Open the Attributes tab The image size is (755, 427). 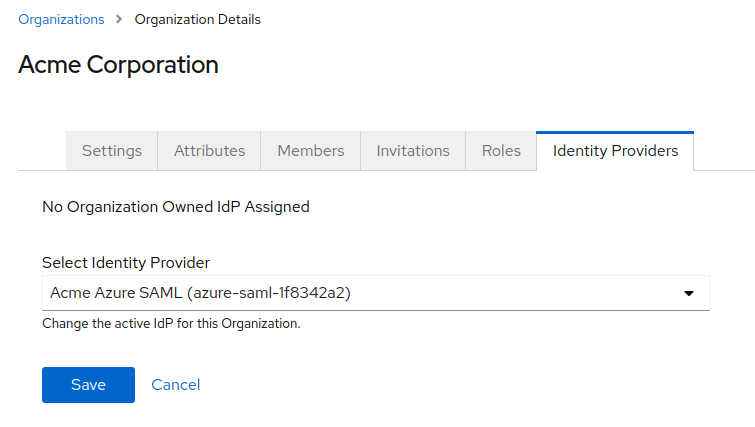click(209, 151)
